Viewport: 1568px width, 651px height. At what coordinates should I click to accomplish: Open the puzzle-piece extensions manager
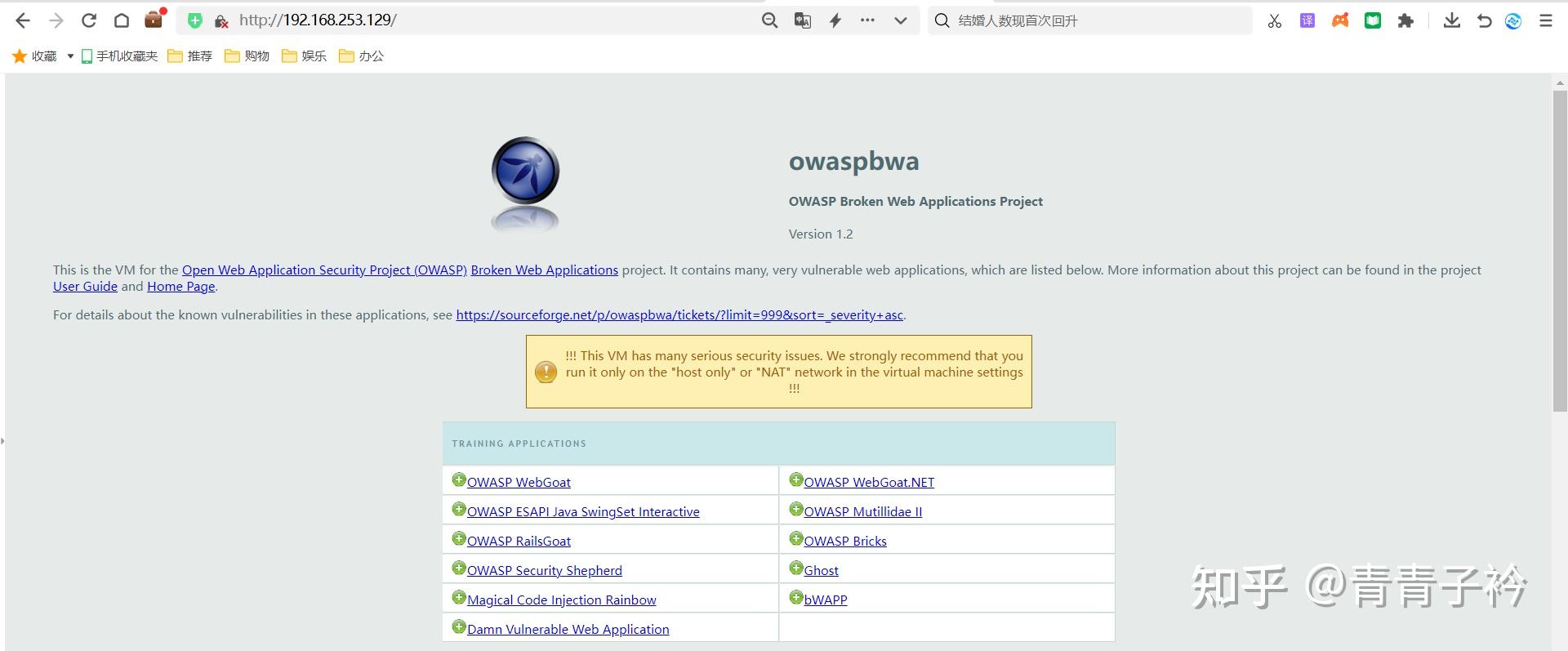tap(1405, 20)
